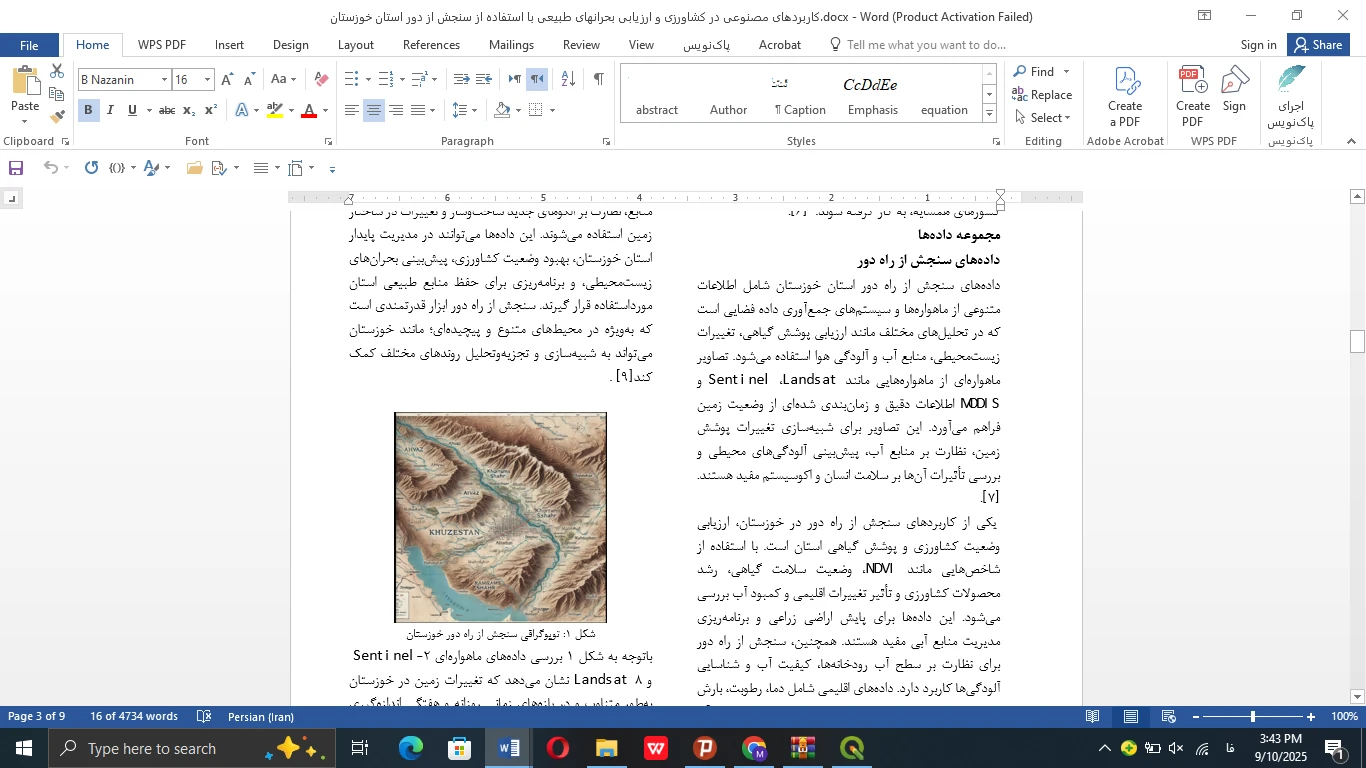Click Create a PDF in Adobe Acrobat group

[x=1124, y=97]
